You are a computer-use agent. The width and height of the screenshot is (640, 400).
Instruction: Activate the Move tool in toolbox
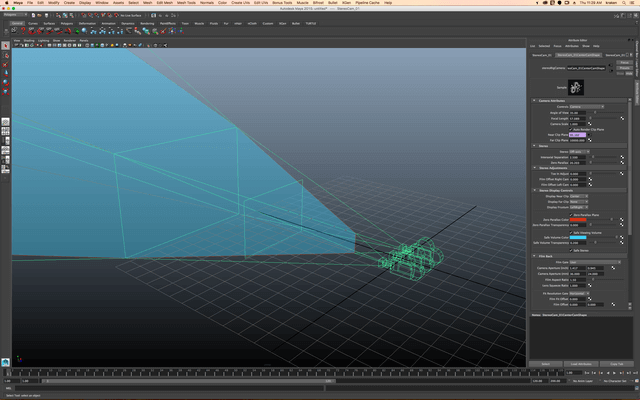click(x=5, y=73)
